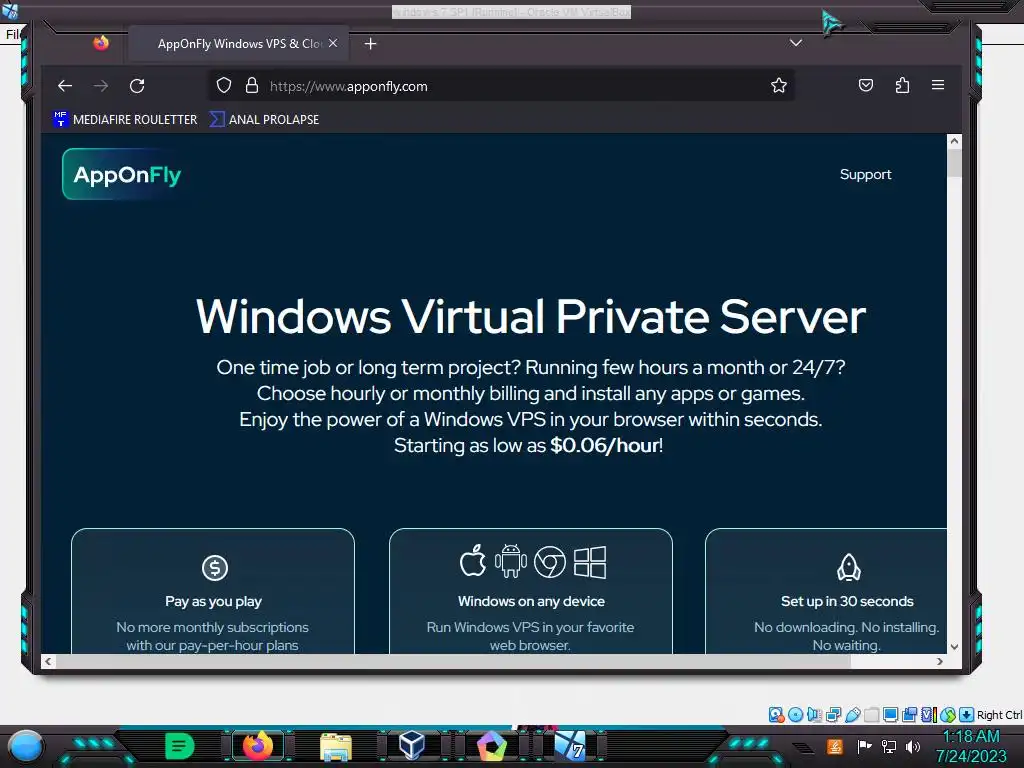Click the network tray icon

pos(889,746)
